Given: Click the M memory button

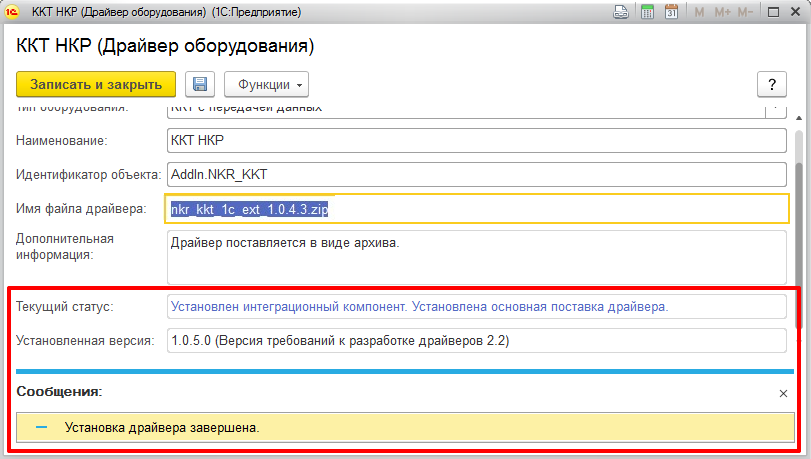Looking at the screenshot, I should pos(699,13).
